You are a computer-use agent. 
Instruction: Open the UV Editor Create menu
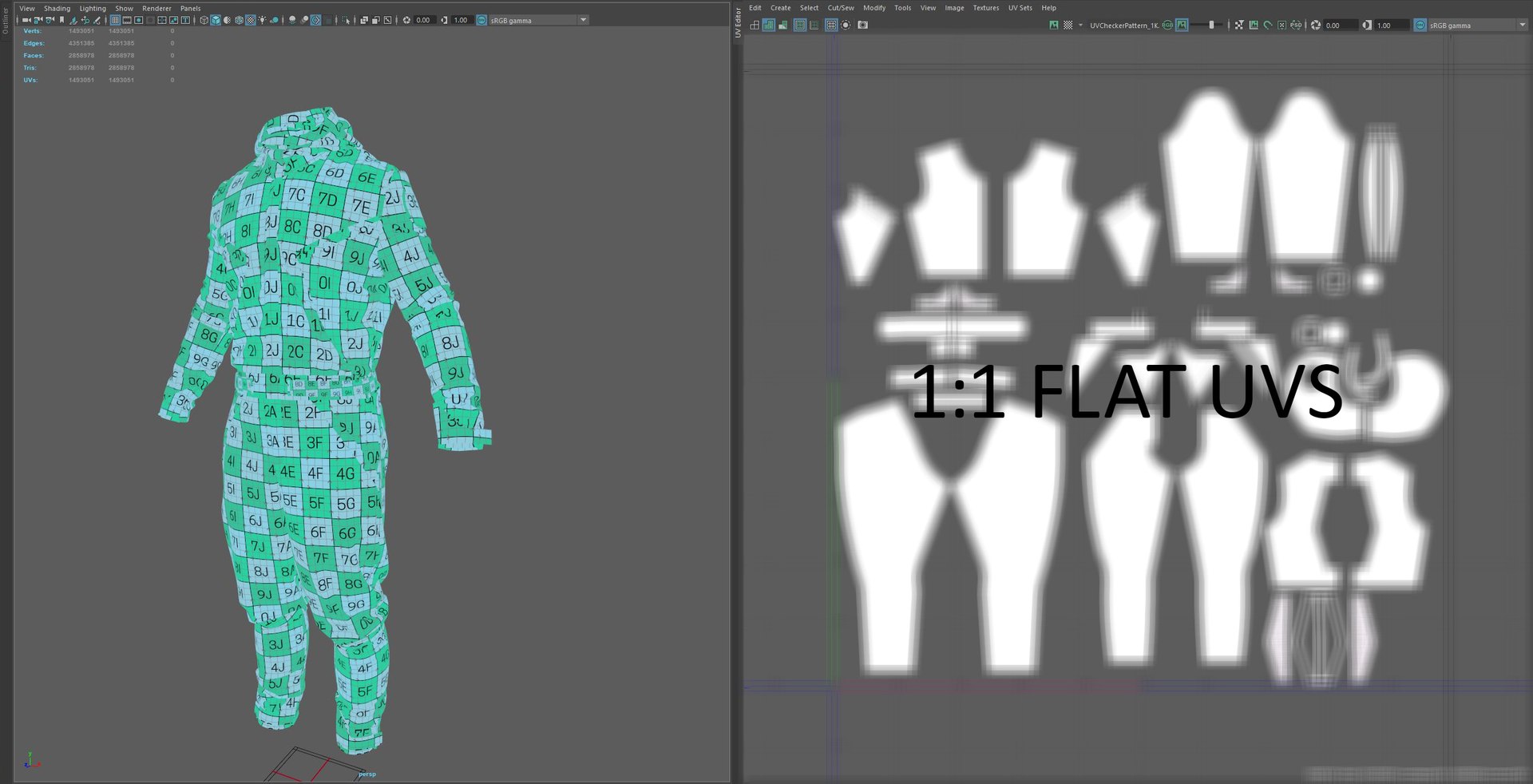point(780,8)
